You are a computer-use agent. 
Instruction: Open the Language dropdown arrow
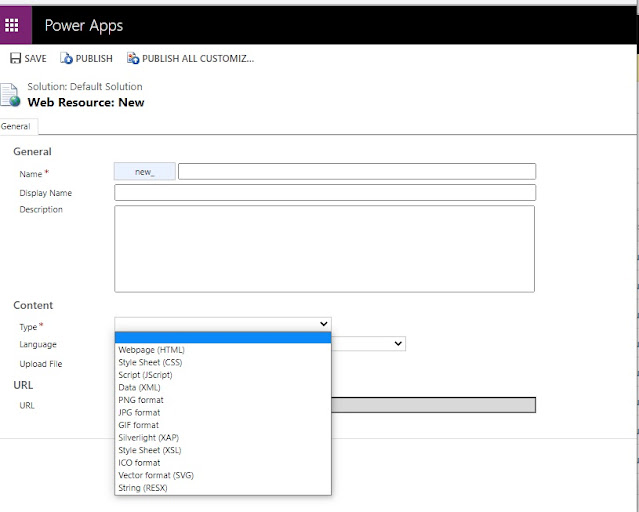pyautogui.click(x=398, y=344)
